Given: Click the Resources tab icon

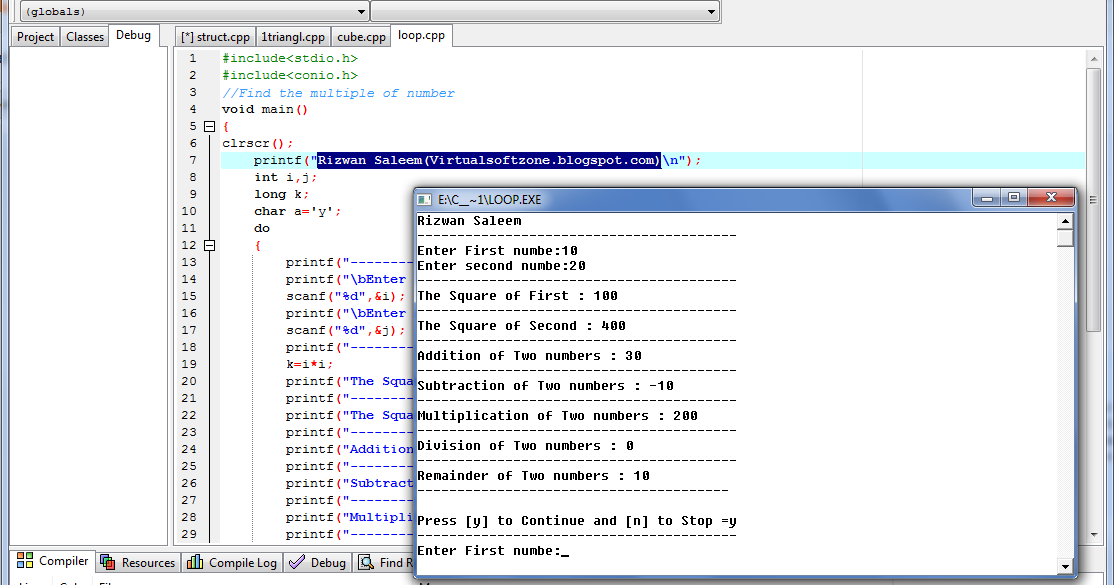Looking at the screenshot, I should click(108, 562).
